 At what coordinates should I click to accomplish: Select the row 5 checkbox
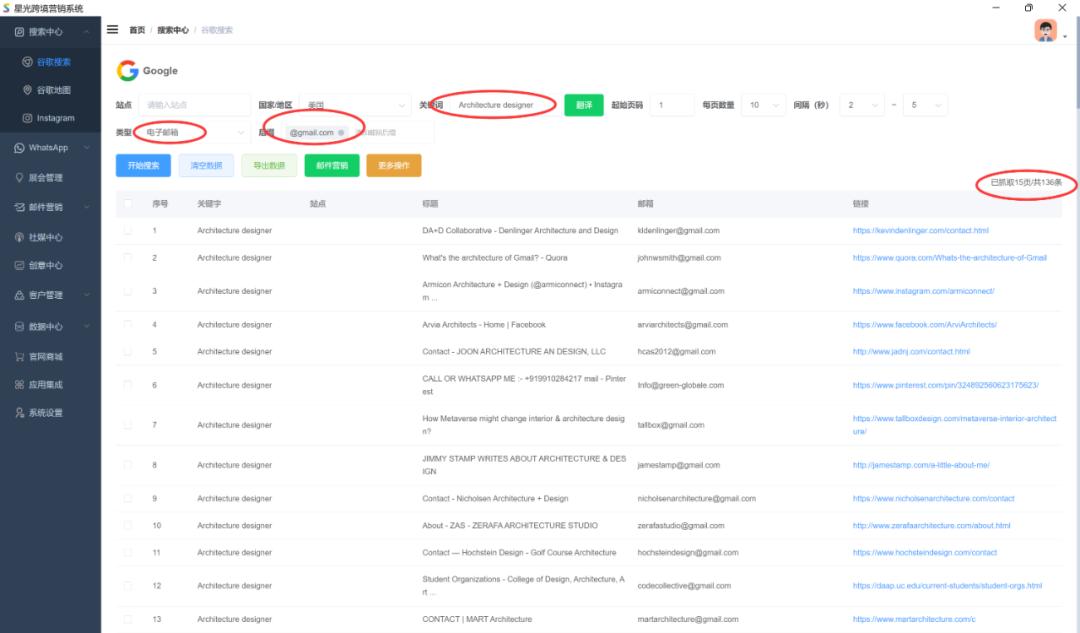pos(127,352)
